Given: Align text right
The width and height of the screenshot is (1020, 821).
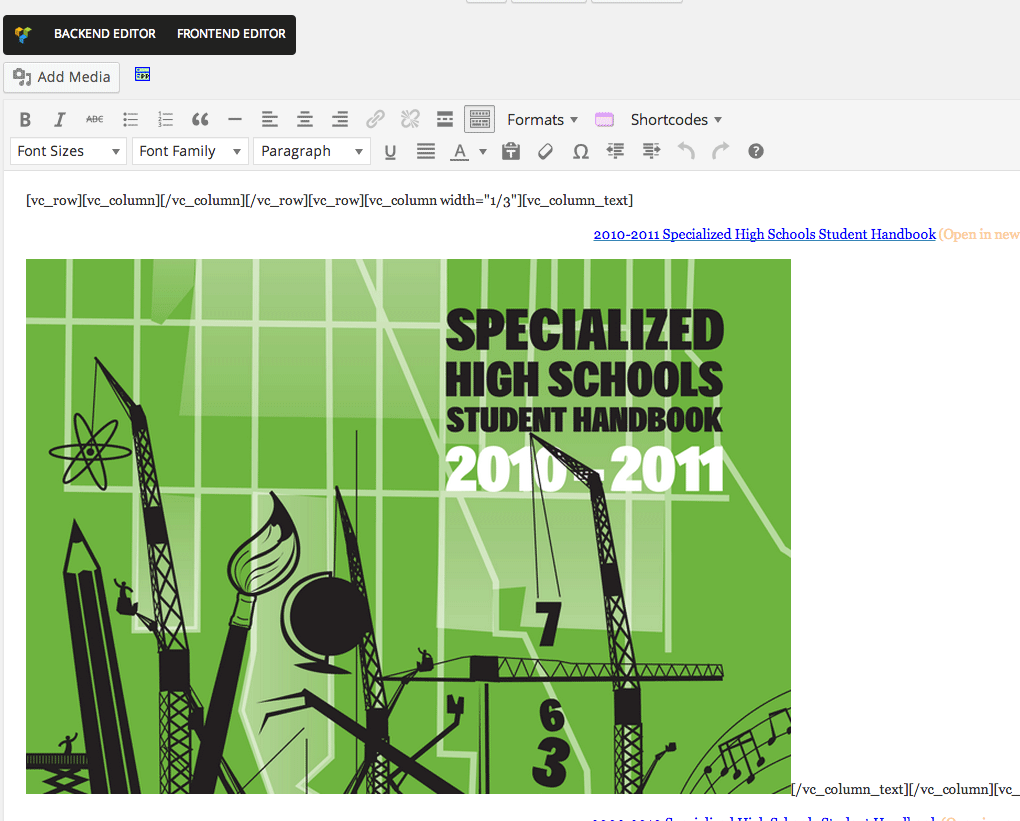Looking at the screenshot, I should coord(340,120).
